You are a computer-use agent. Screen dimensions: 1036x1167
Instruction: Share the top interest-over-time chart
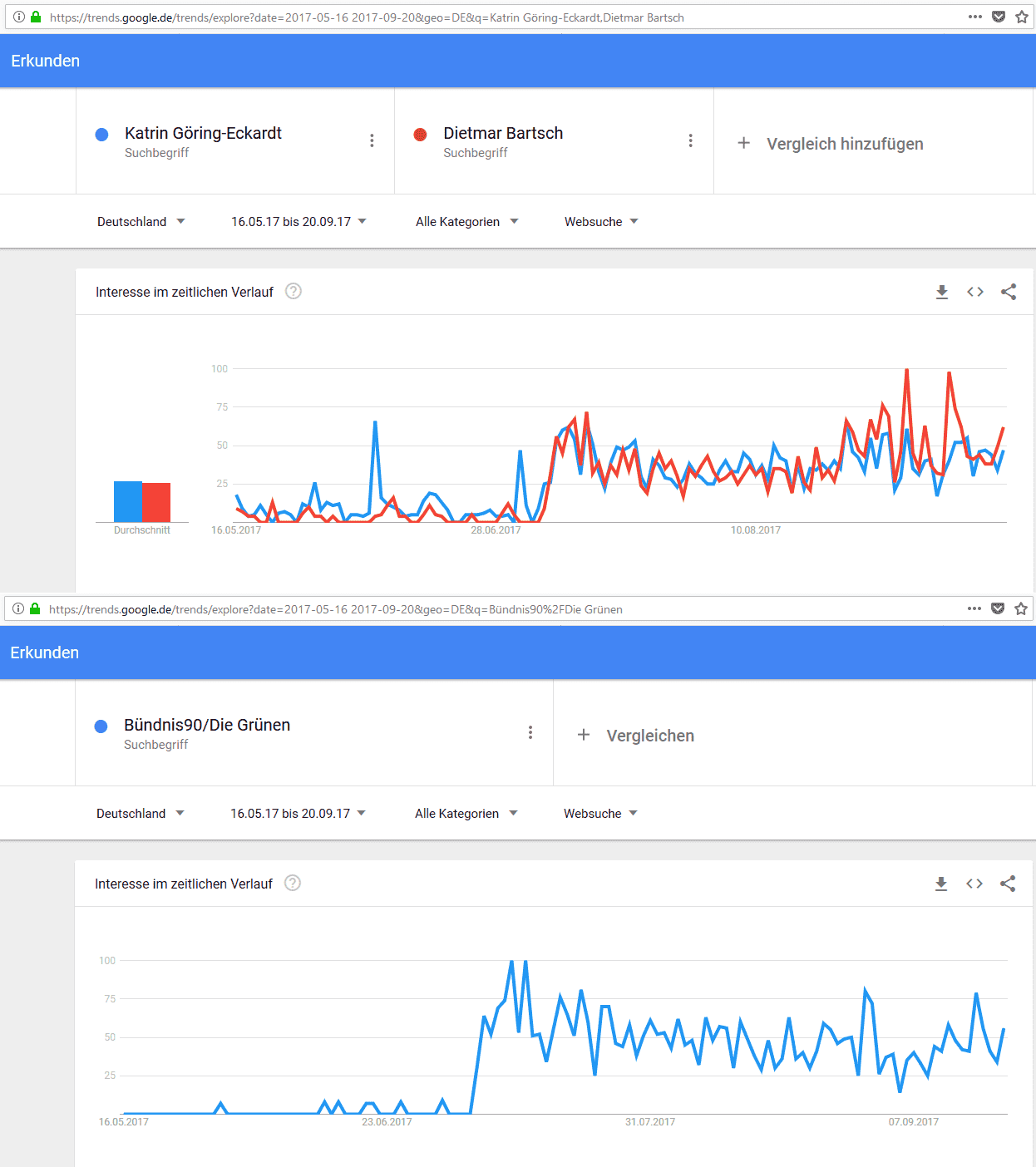(1009, 292)
